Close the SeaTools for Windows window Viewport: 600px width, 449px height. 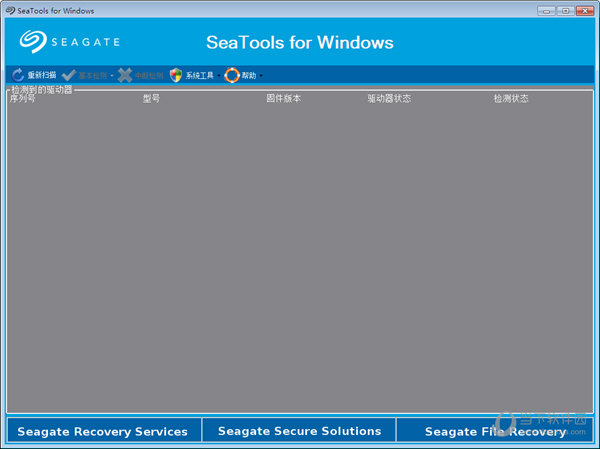[585, 11]
